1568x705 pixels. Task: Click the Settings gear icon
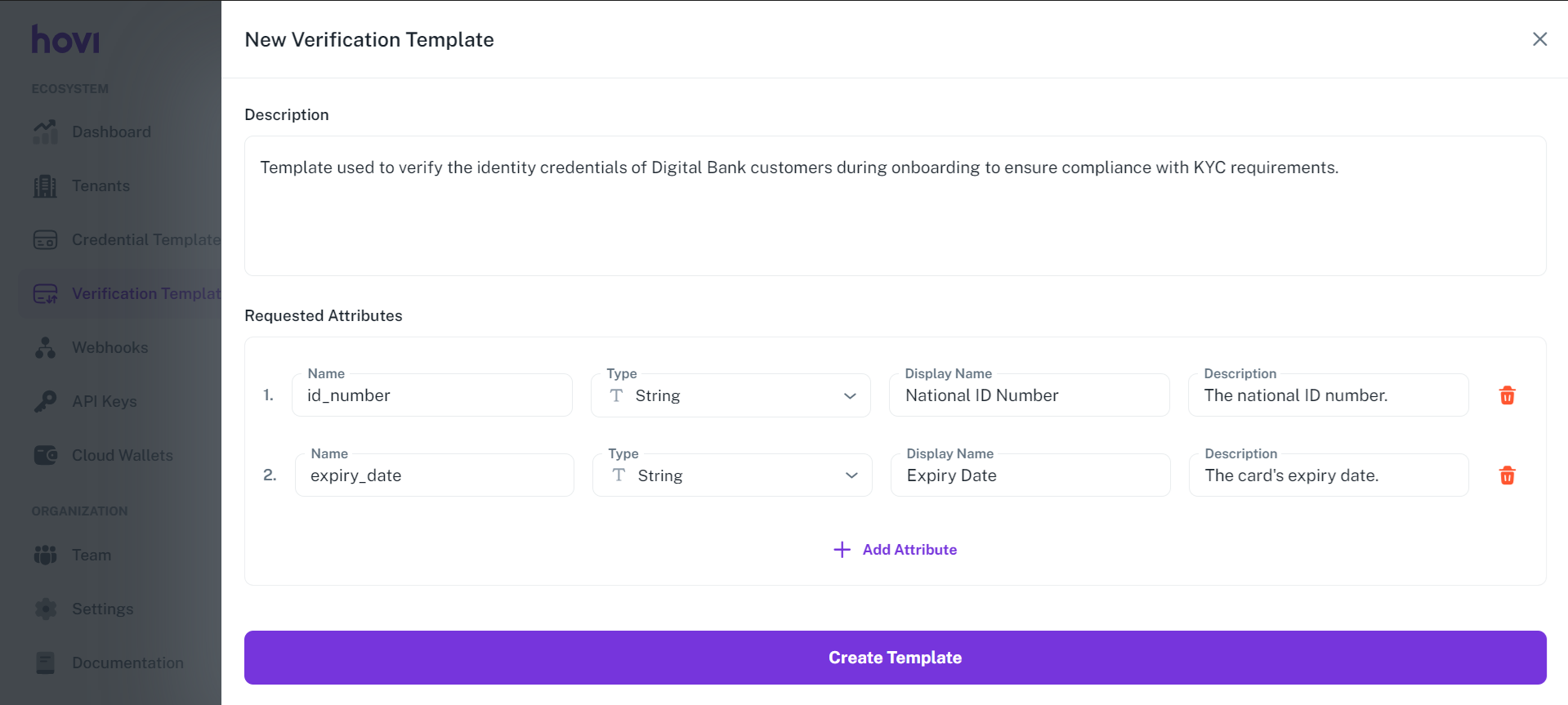(45, 609)
